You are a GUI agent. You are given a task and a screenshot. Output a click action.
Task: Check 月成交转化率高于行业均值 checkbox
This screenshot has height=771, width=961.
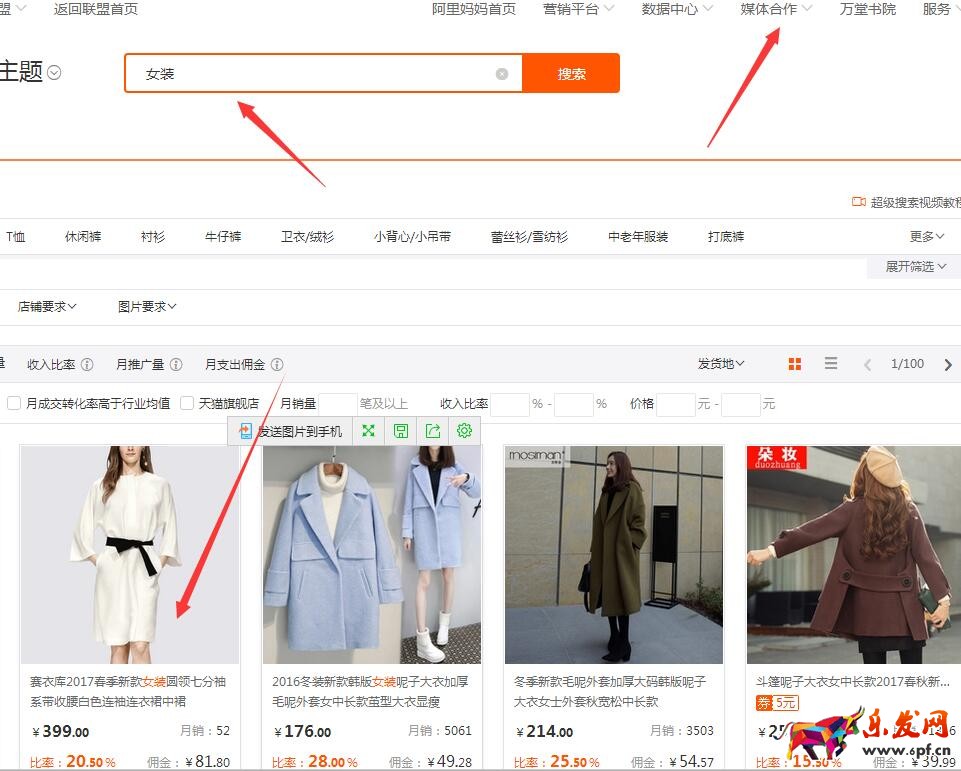tap(14, 404)
